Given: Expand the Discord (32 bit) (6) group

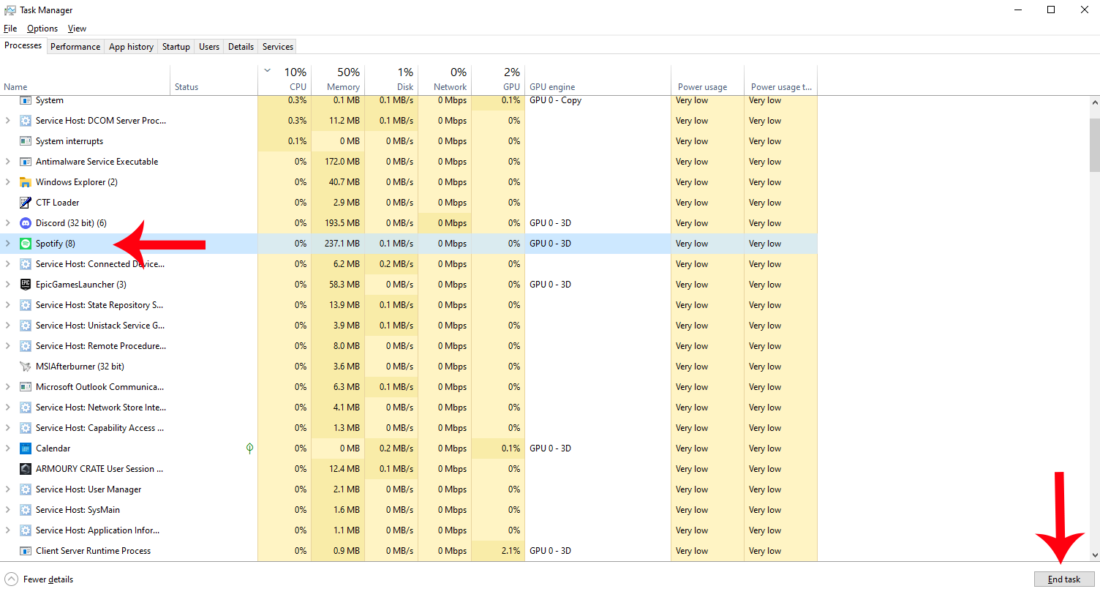Looking at the screenshot, I should tap(8, 222).
